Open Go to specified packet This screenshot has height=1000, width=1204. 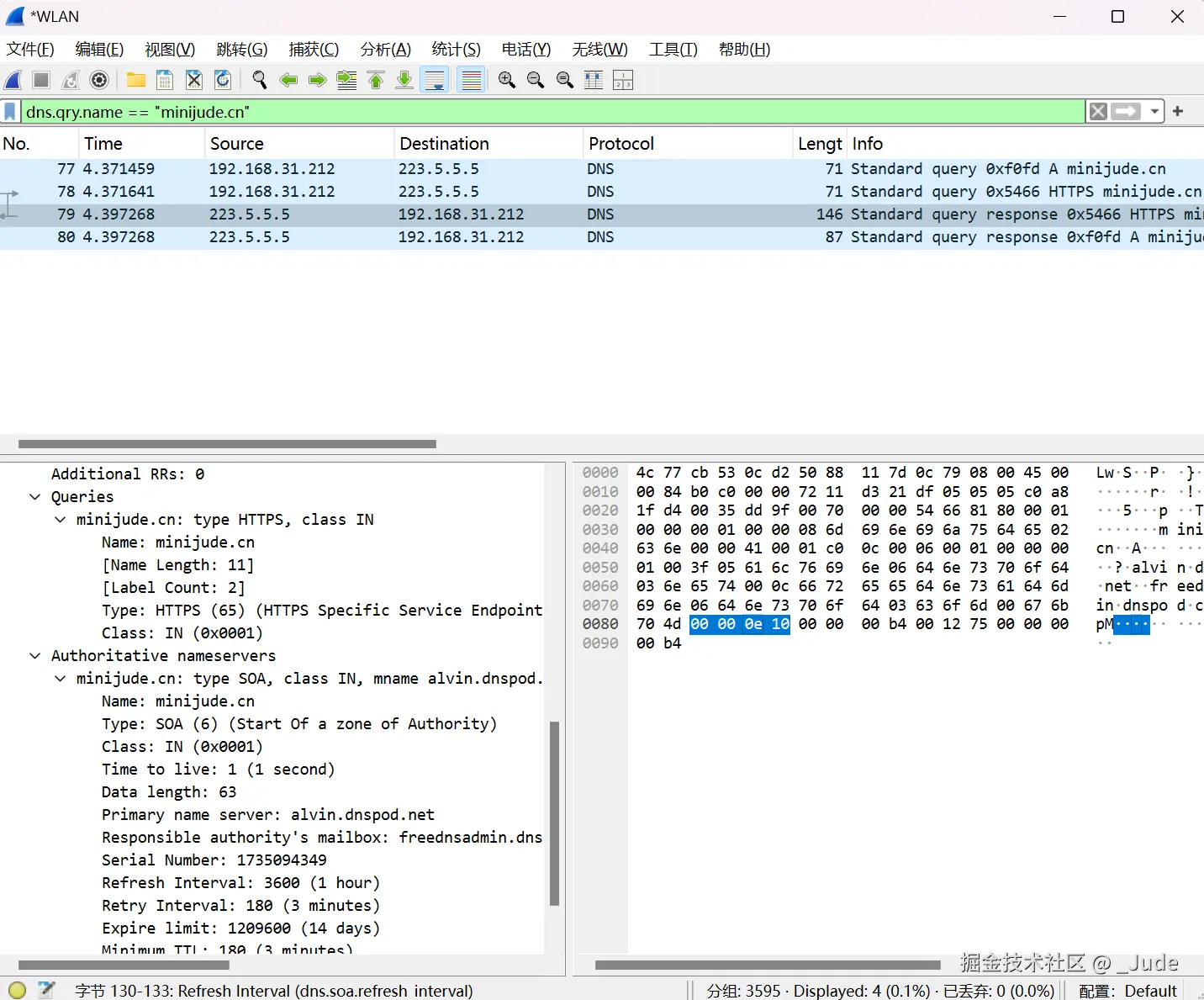coord(346,80)
